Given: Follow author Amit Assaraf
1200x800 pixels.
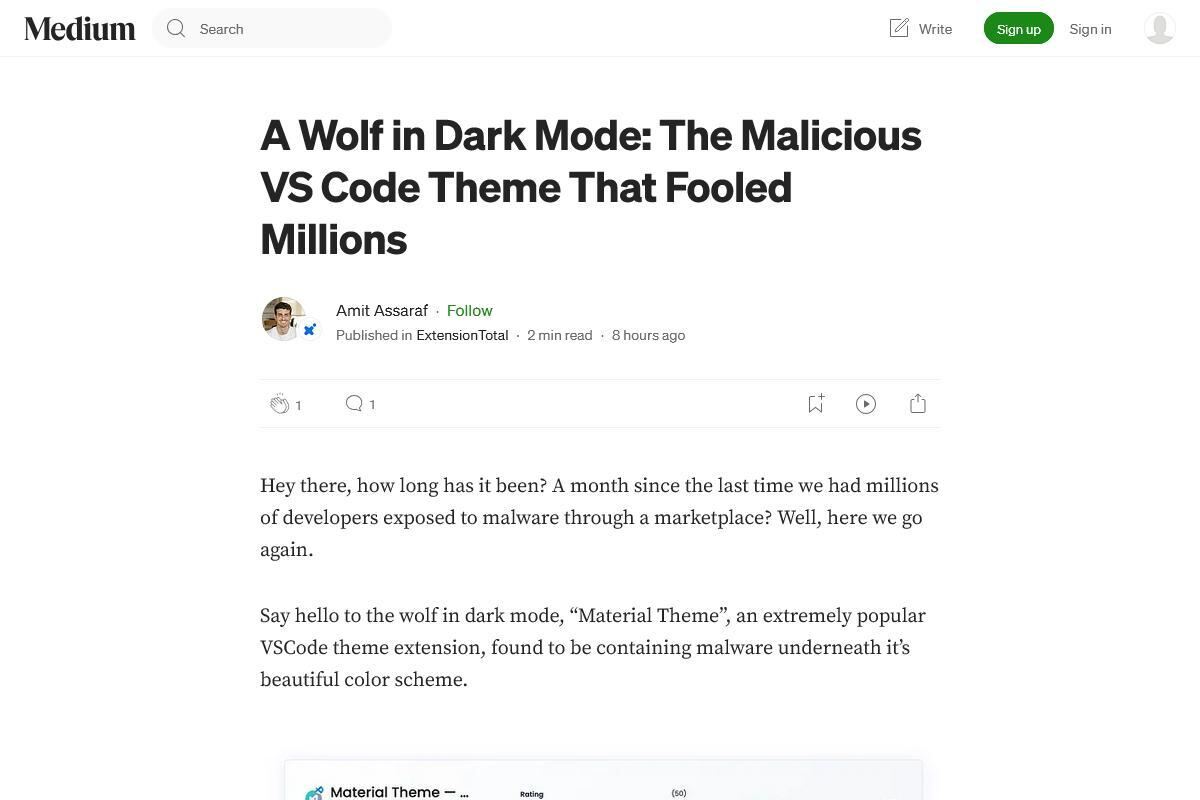Looking at the screenshot, I should pyautogui.click(x=469, y=310).
